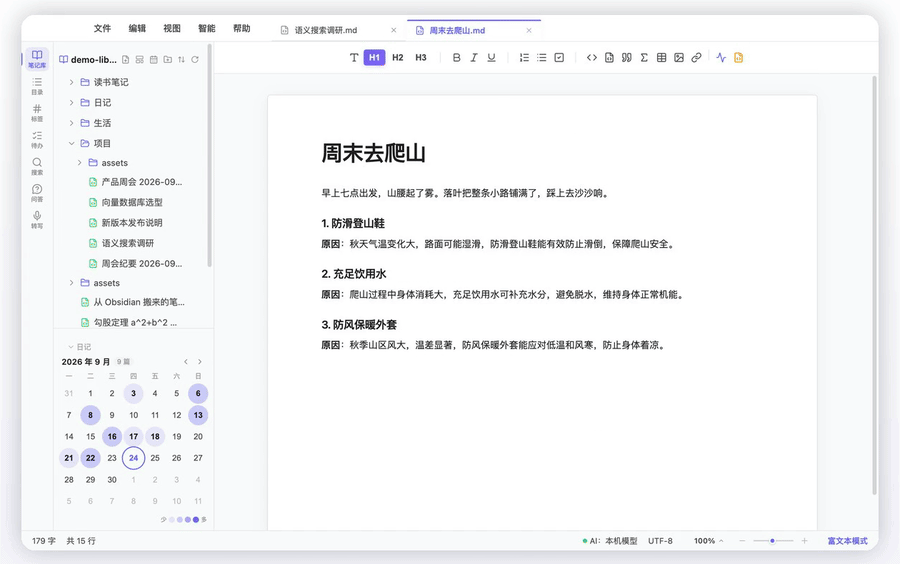Click the orange document icon in the toolbar
The image size is (900, 564).
739,57
